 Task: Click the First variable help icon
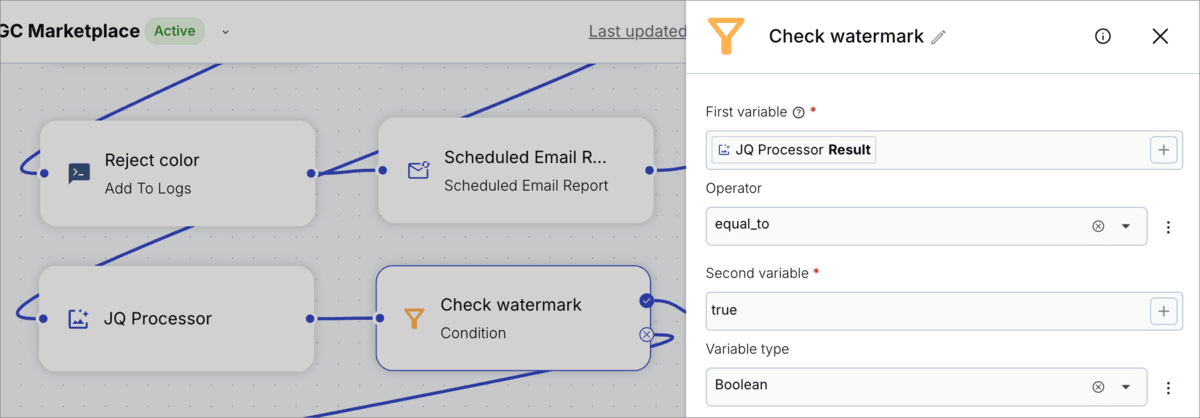pyautogui.click(x=798, y=113)
